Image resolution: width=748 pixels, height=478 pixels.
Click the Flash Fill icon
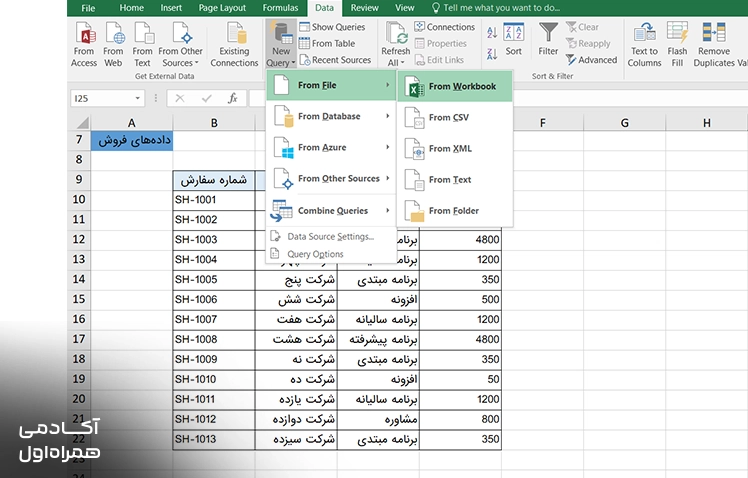tap(677, 45)
